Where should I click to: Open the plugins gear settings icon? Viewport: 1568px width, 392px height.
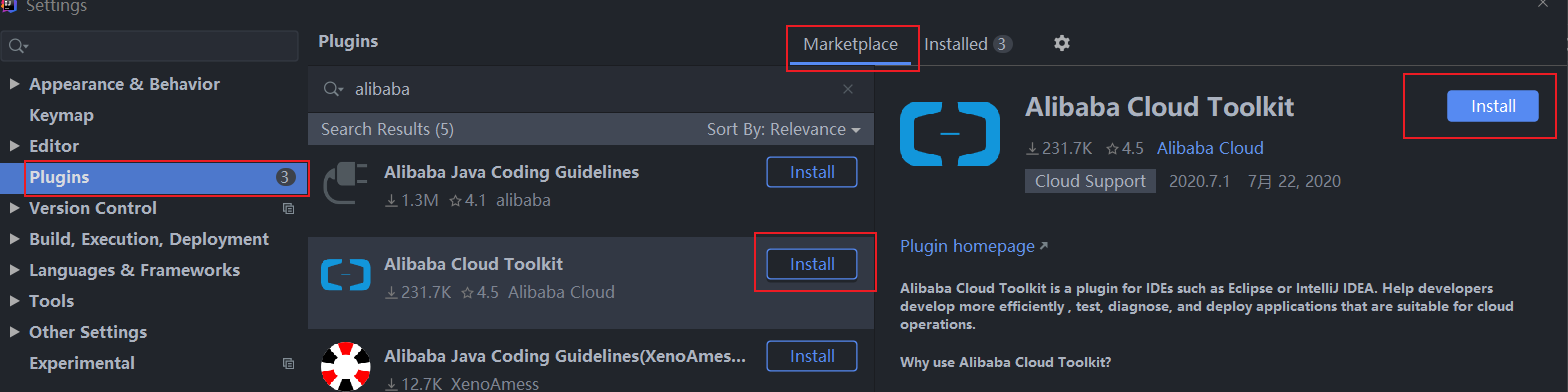click(x=1062, y=43)
